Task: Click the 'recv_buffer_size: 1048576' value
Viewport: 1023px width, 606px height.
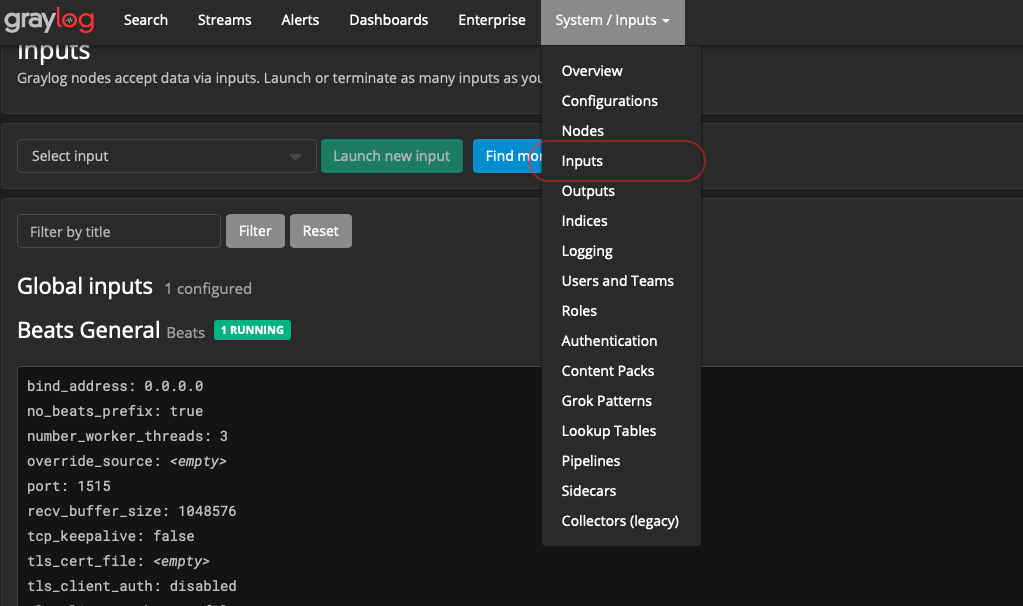Action: pyautogui.click(x=131, y=511)
